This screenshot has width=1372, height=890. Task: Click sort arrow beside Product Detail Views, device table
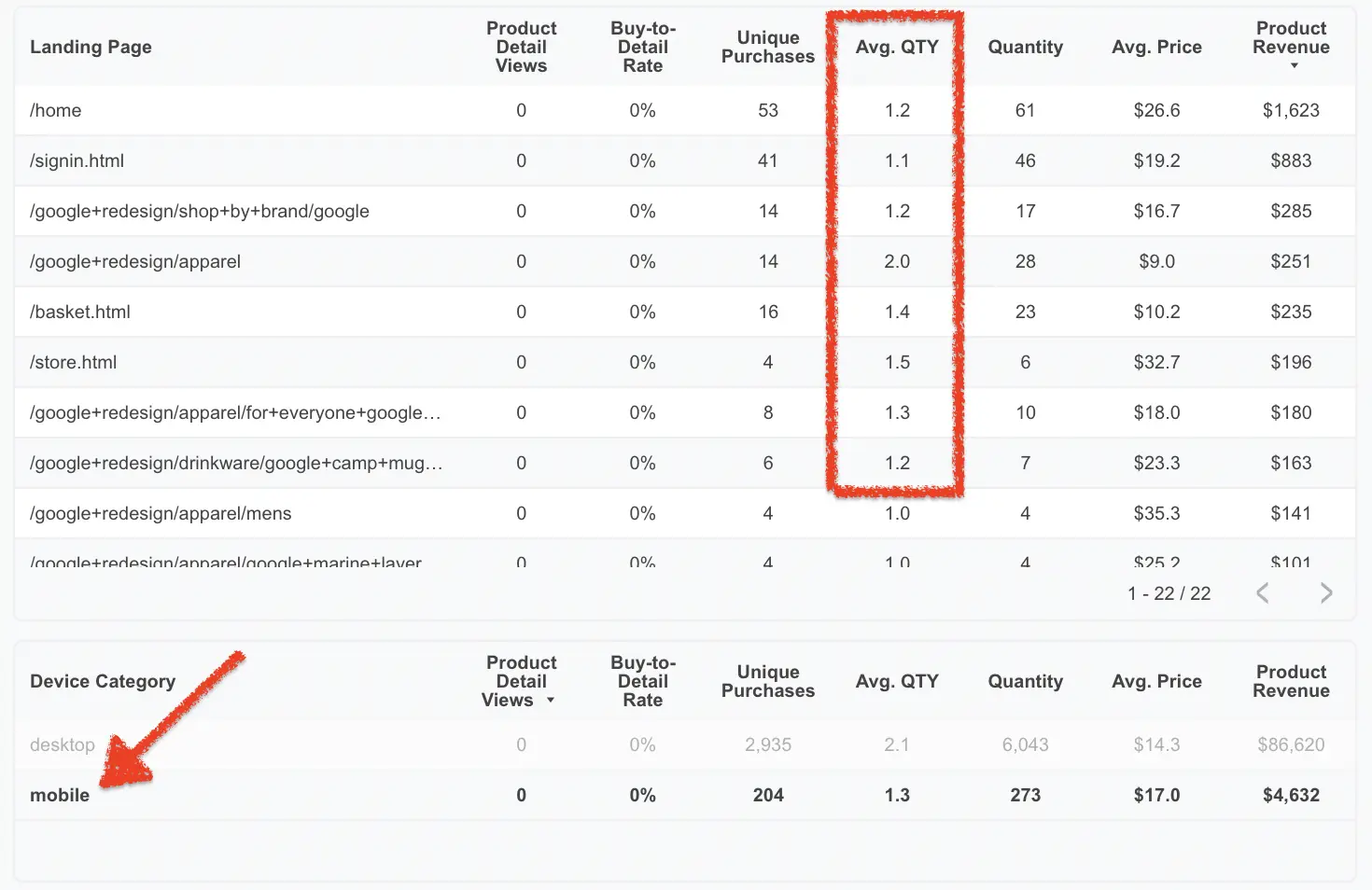[551, 701]
